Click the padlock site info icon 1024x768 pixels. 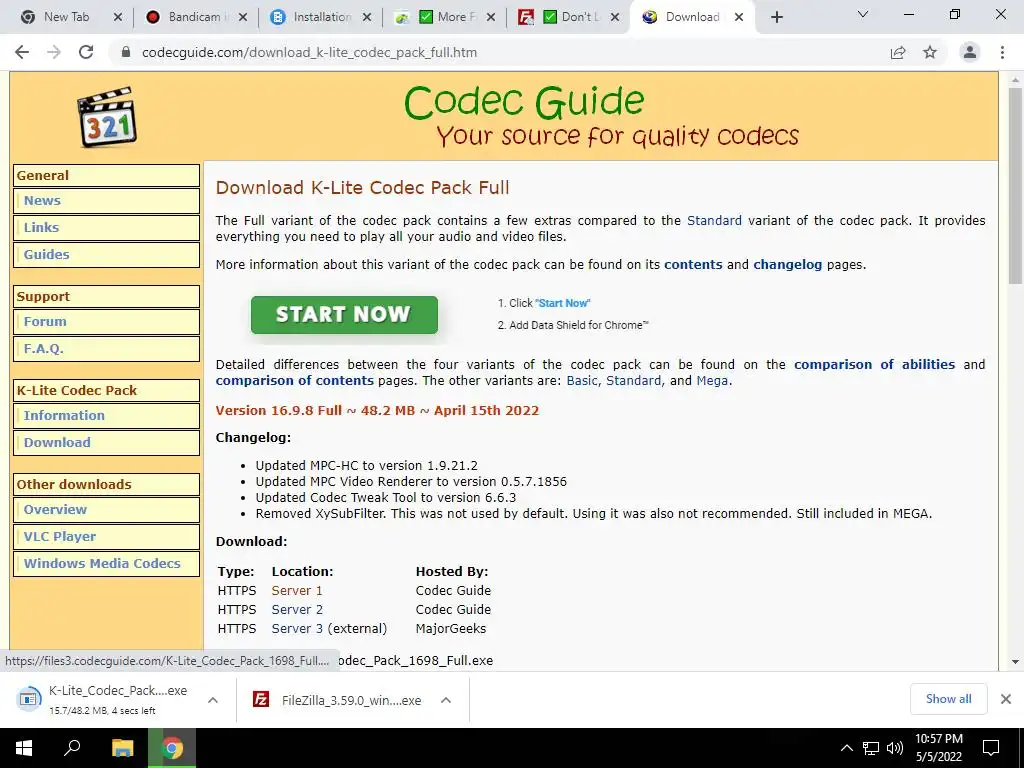coord(126,52)
